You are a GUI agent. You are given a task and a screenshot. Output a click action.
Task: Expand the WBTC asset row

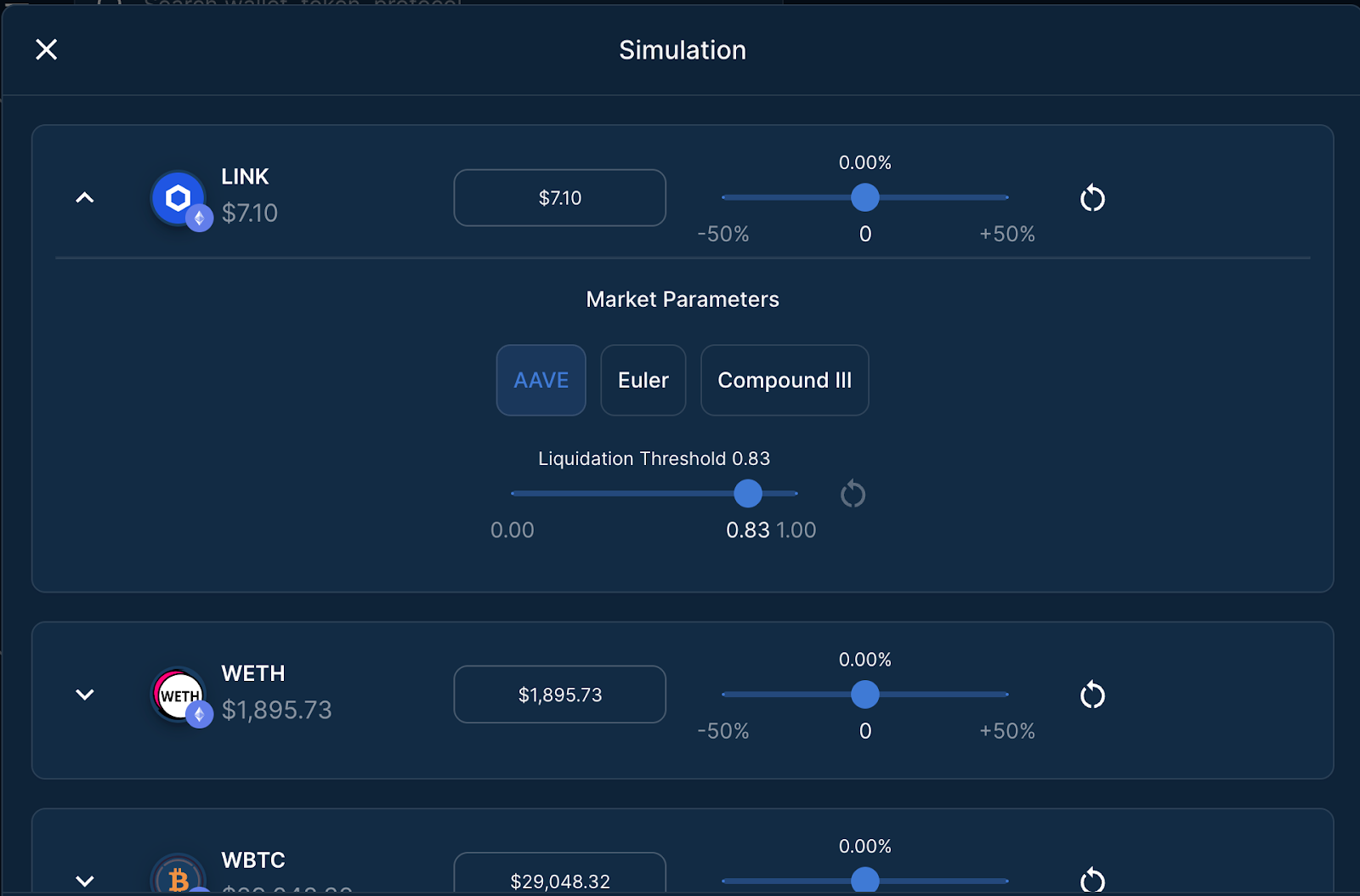click(85, 881)
